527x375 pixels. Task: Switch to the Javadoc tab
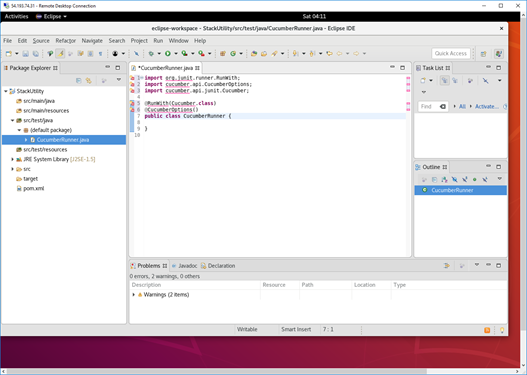pyautogui.click(x=185, y=266)
